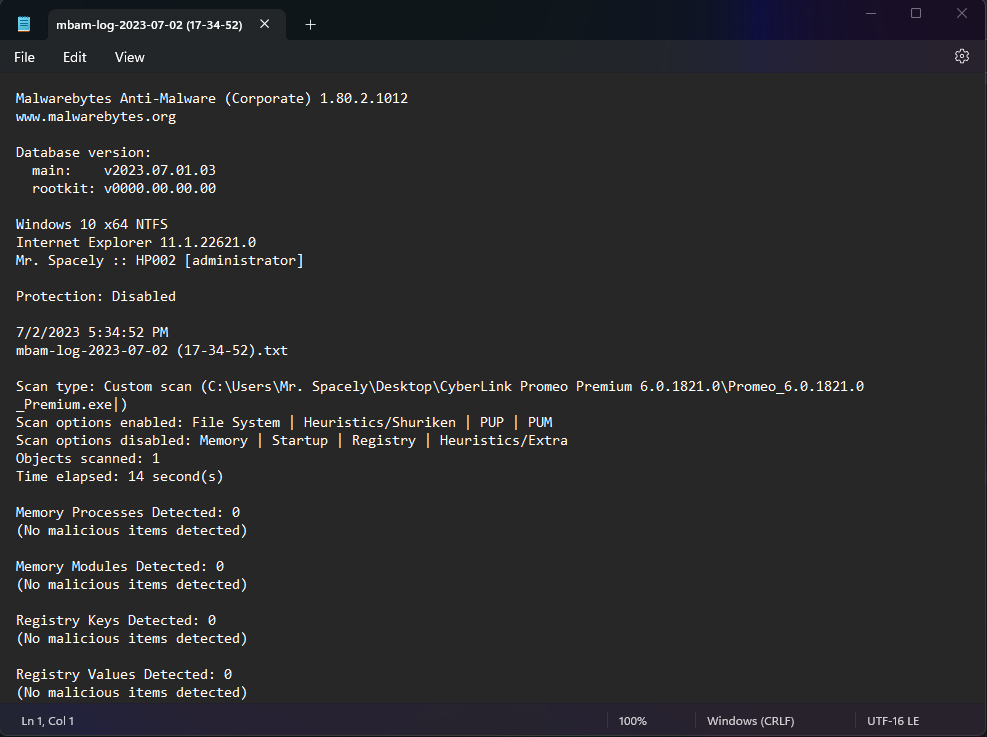Click the '7/2/2023 5:34:52 PM' timestamp line
The height and width of the screenshot is (737, 987).
[92, 332]
